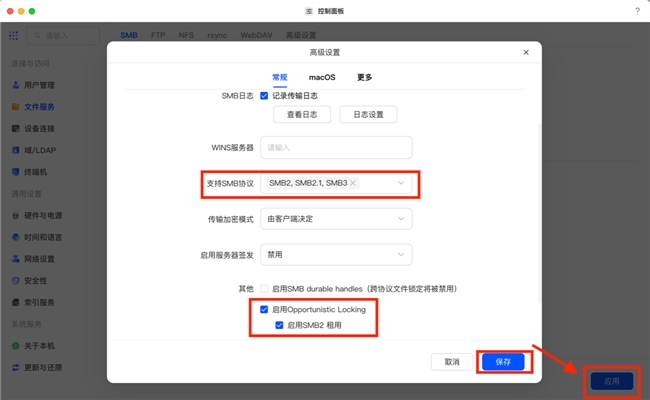
Task: Click the WINS服务器 input field
Action: (336, 148)
